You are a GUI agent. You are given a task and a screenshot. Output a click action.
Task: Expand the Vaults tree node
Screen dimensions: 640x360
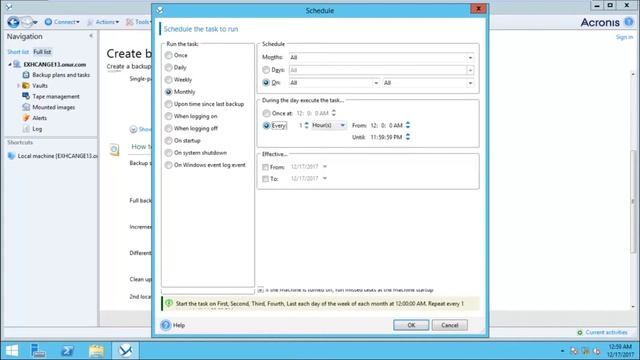18,86
